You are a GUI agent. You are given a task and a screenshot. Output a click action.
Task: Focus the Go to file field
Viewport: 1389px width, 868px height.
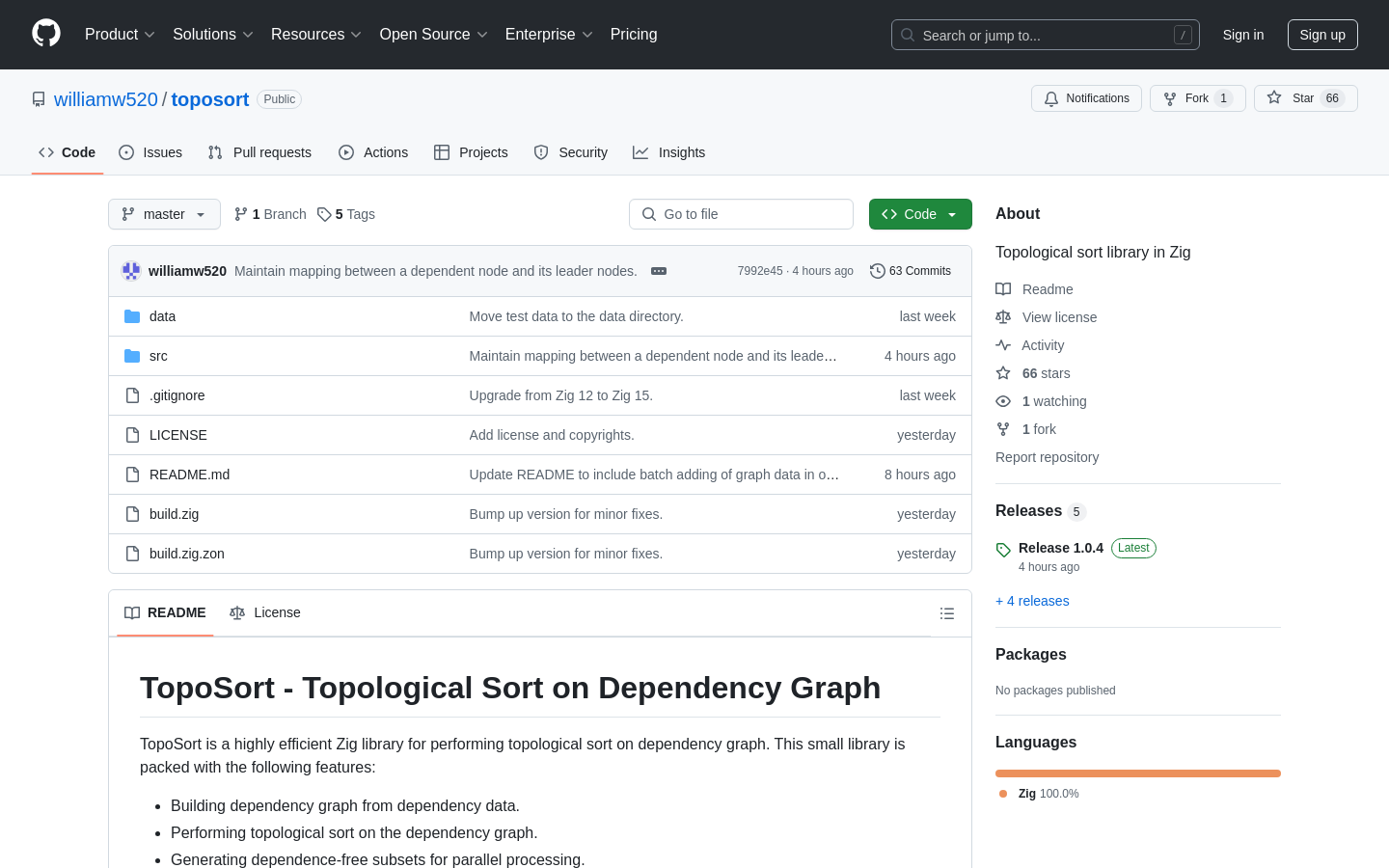coord(741,214)
